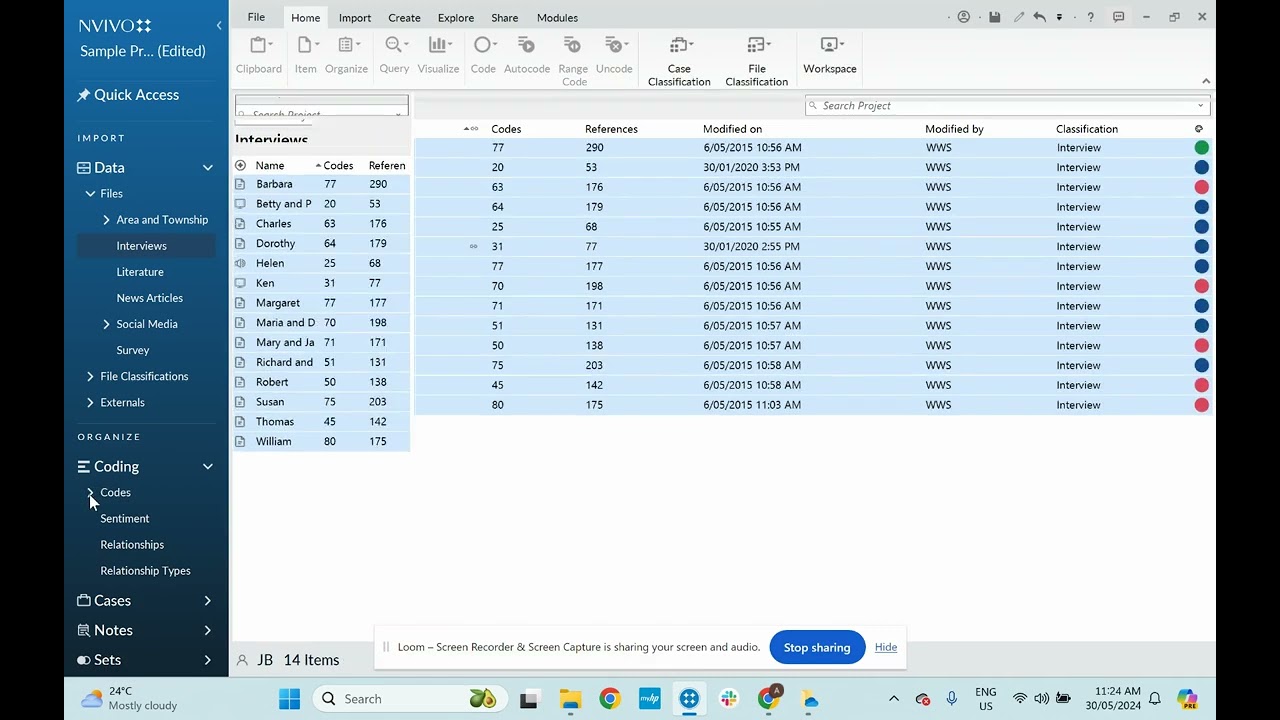This screenshot has height=720, width=1280.
Task: Open File Explorer from taskbar
Action: 570,699
